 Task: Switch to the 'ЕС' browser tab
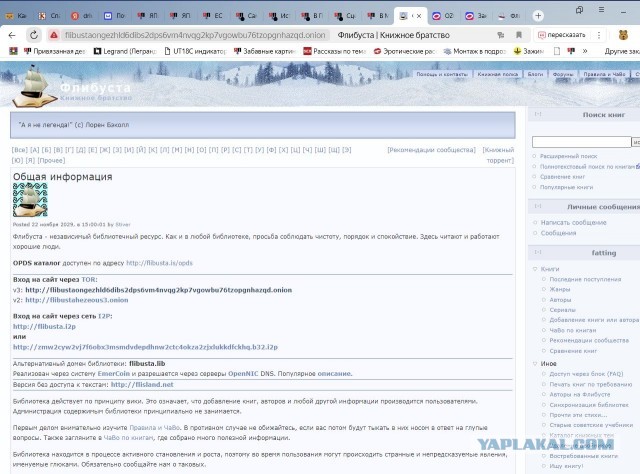click(213, 16)
